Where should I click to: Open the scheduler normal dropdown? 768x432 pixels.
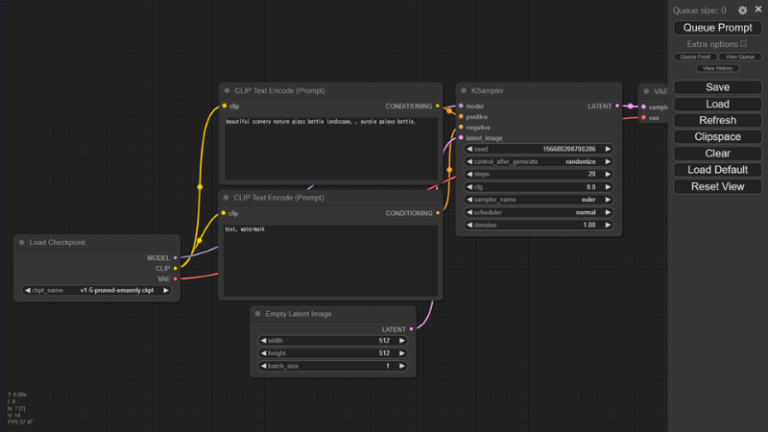point(539,213)
